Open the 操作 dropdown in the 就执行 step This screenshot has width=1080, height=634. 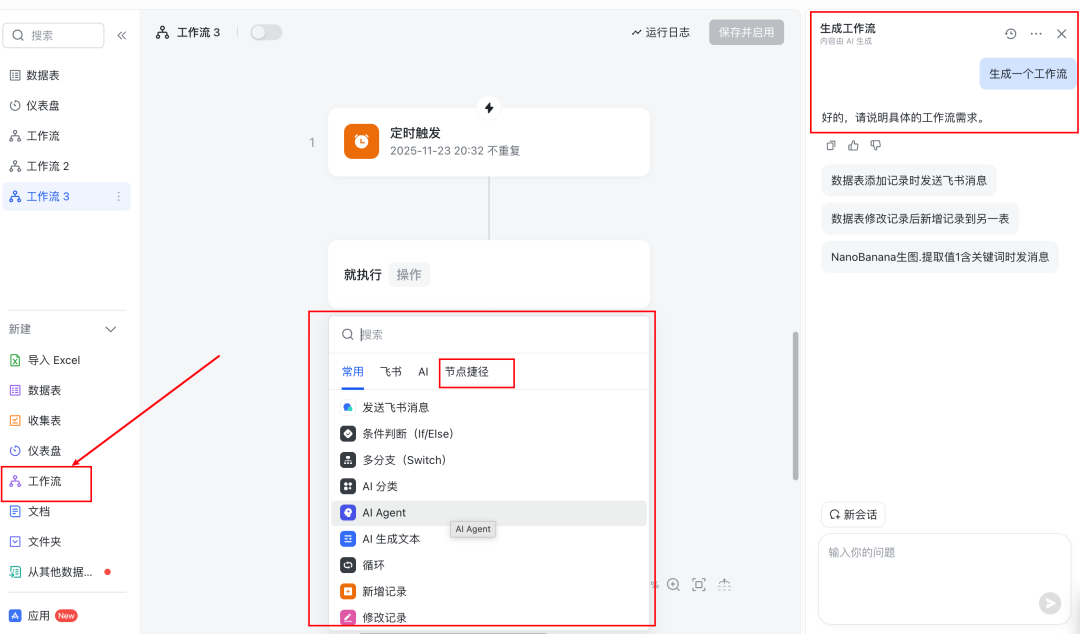(408, 273)
